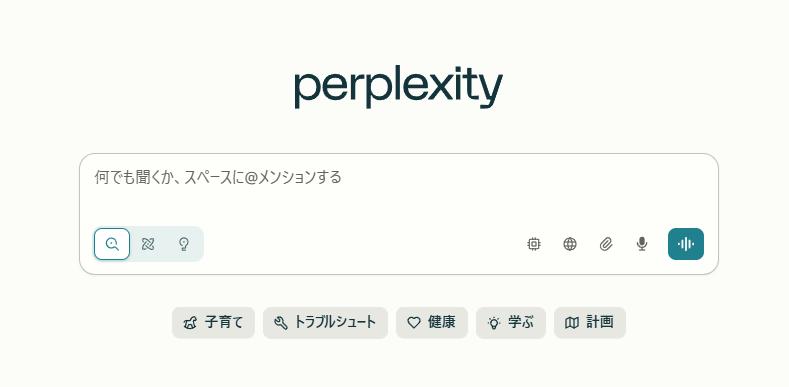The image size is (789, 387).
Task: Open the globe sources selector
Action: click(x=570, y=244)
